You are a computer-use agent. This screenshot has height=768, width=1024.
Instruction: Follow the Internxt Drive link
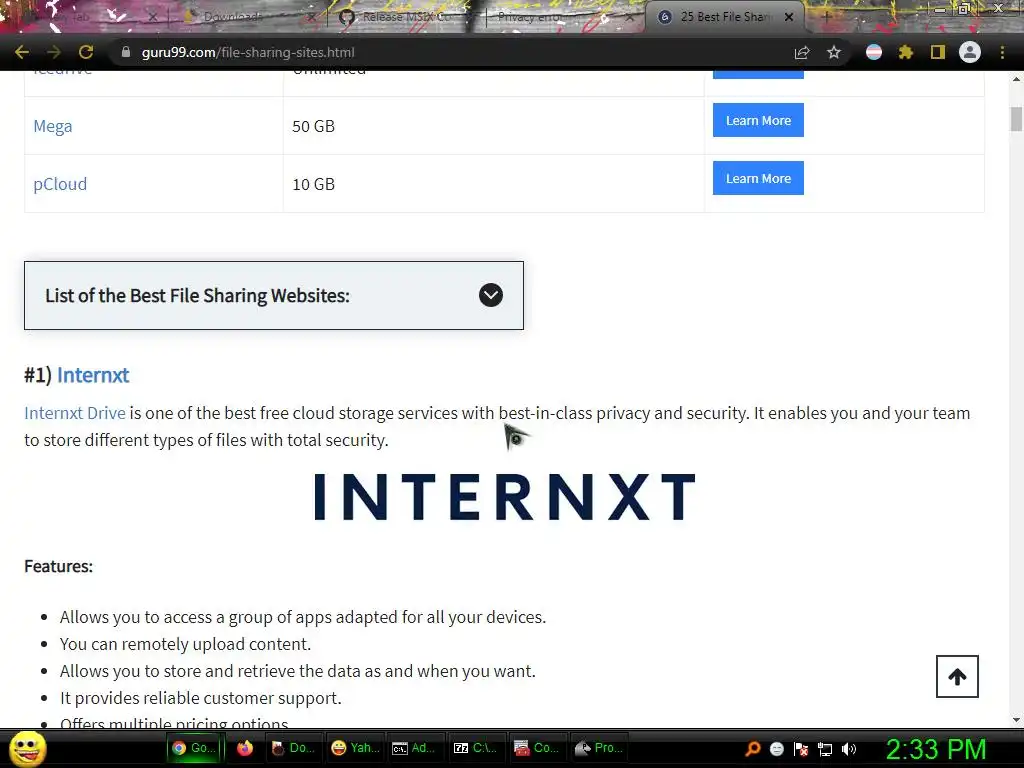point(74,413)
